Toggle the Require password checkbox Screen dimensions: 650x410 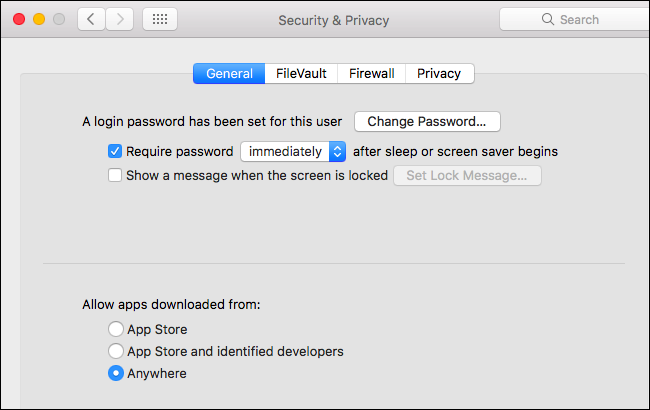115,152
